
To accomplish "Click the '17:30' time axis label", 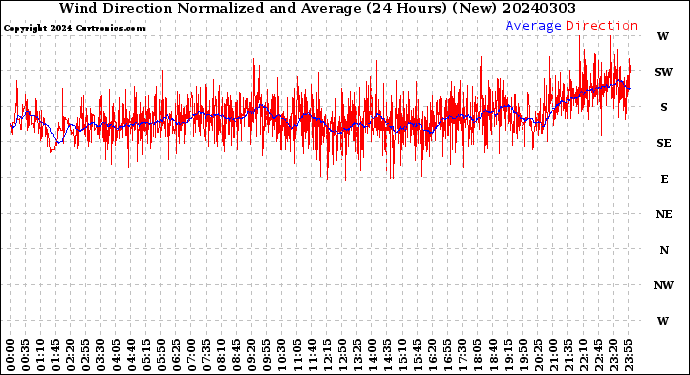I will coord(462,355).
